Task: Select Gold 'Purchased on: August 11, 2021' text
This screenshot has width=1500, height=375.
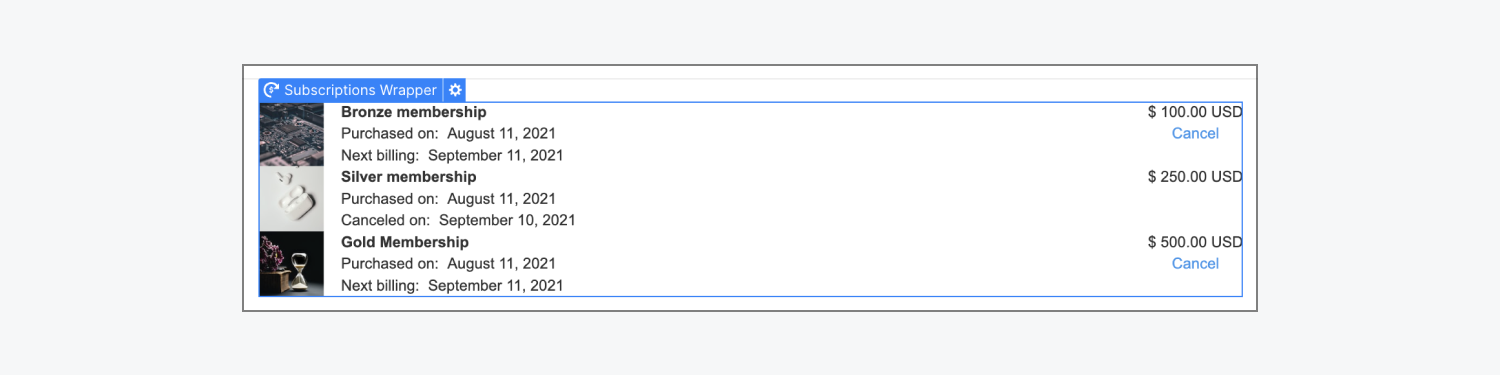Action: click(x=448, y=263)
